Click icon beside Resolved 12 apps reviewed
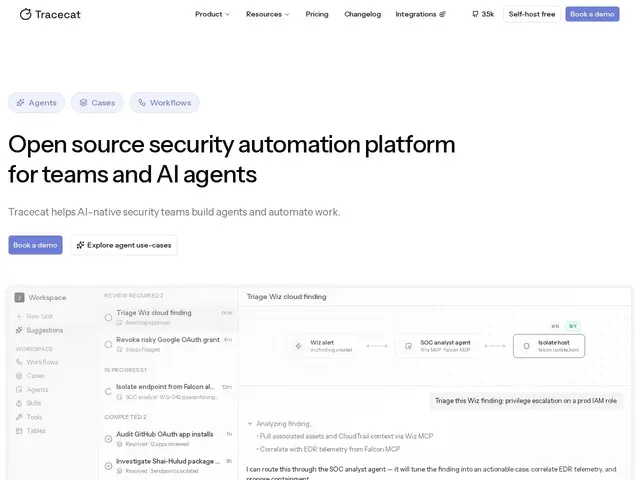The height and width of the screenshot is (480, 640). point(120,444)
